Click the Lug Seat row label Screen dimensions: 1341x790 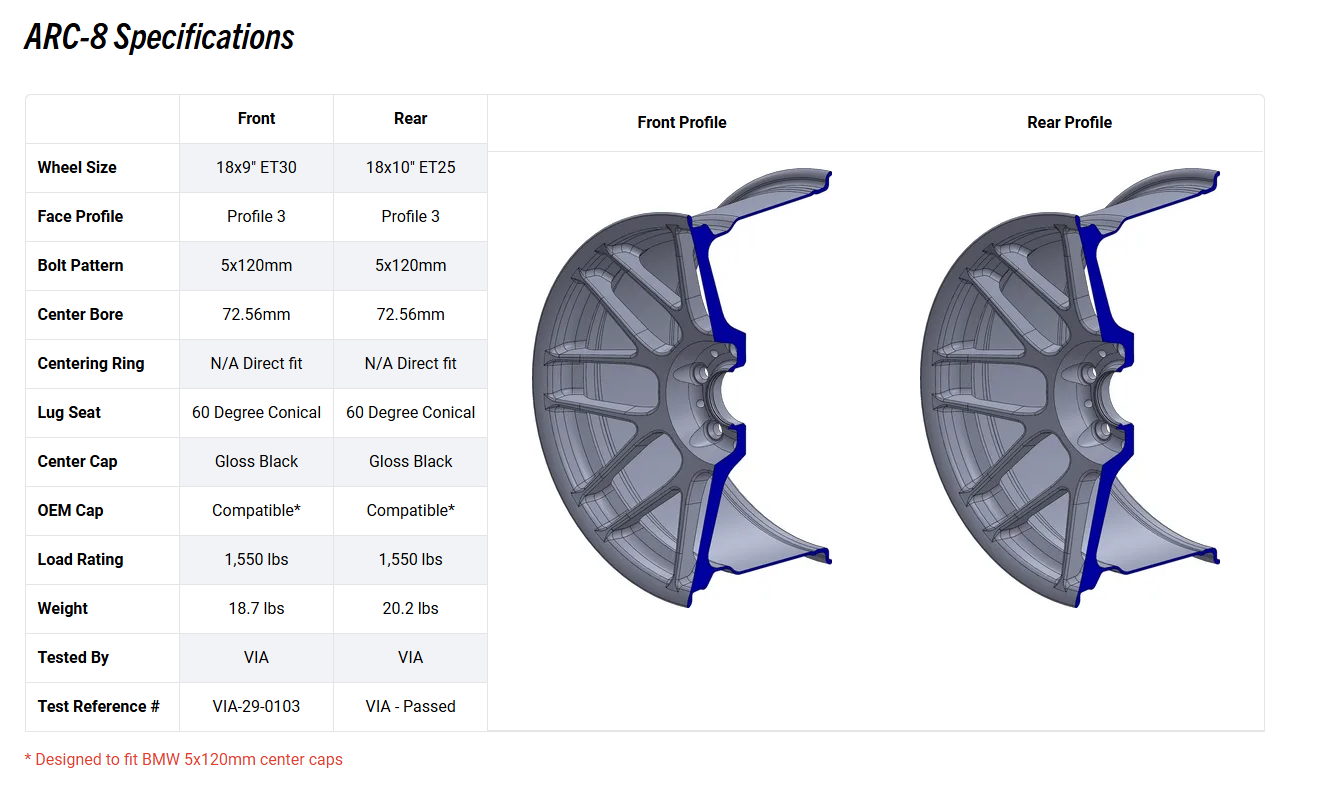(x=69, y=412)
